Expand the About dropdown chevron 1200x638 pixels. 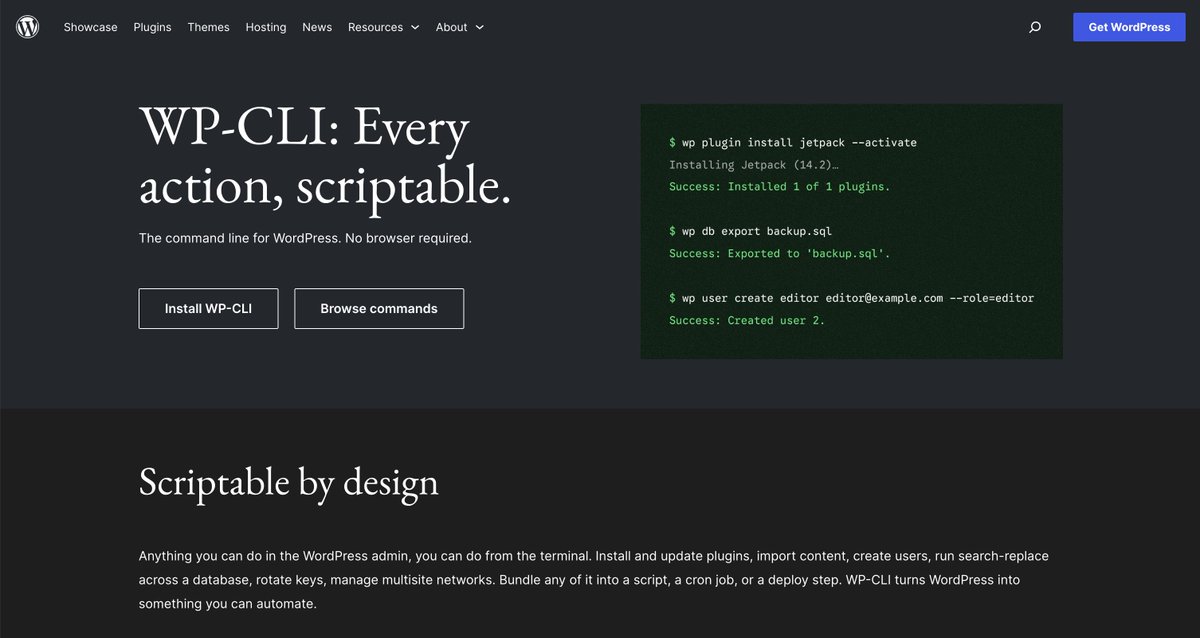479,28
